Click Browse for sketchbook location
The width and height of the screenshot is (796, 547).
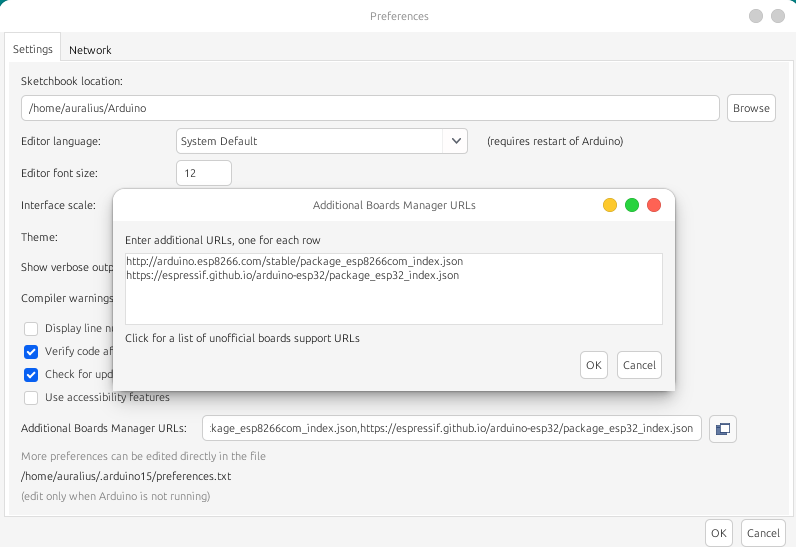(750, 108)
